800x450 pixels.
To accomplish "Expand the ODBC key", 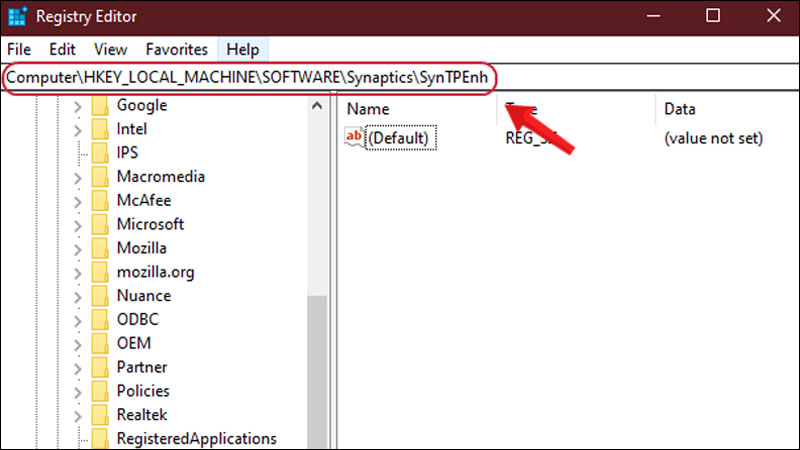I will [x=78, y=321].
